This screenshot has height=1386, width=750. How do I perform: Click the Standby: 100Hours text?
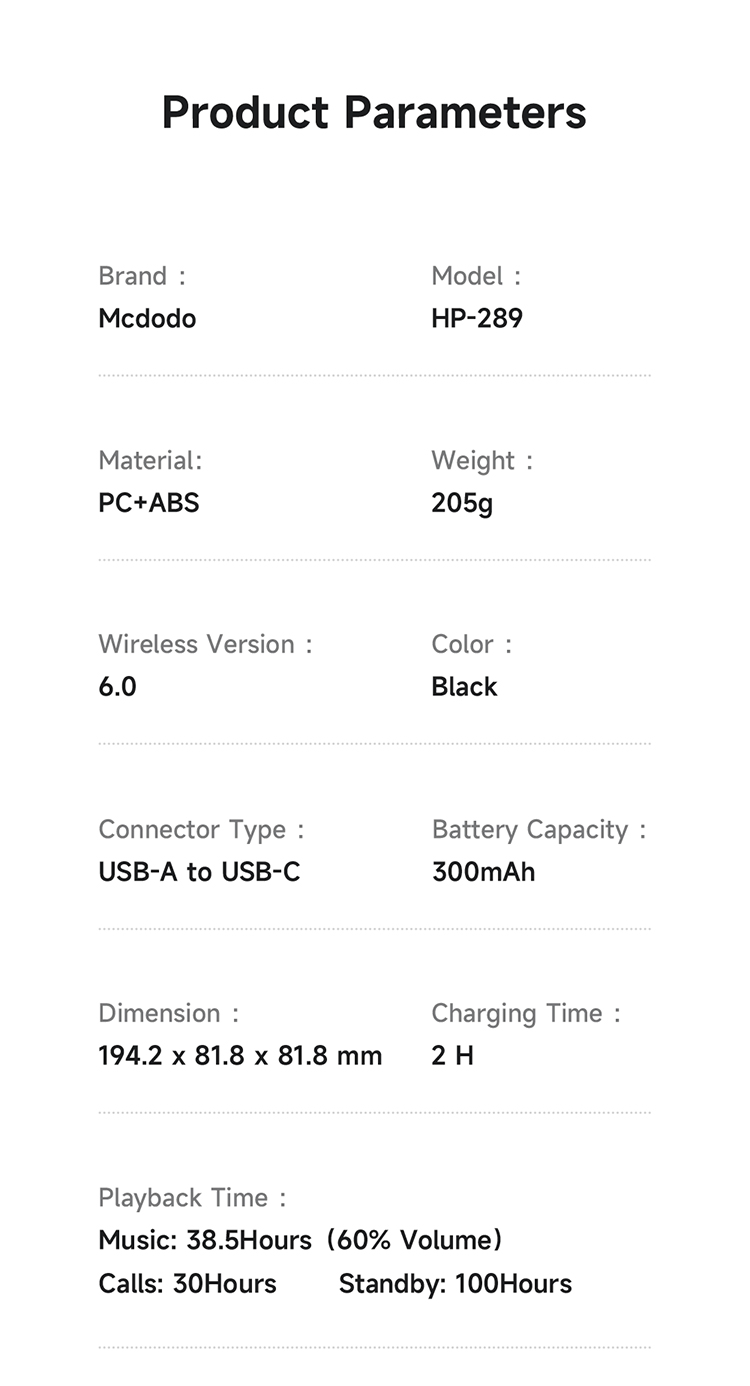coord(455,1284)
